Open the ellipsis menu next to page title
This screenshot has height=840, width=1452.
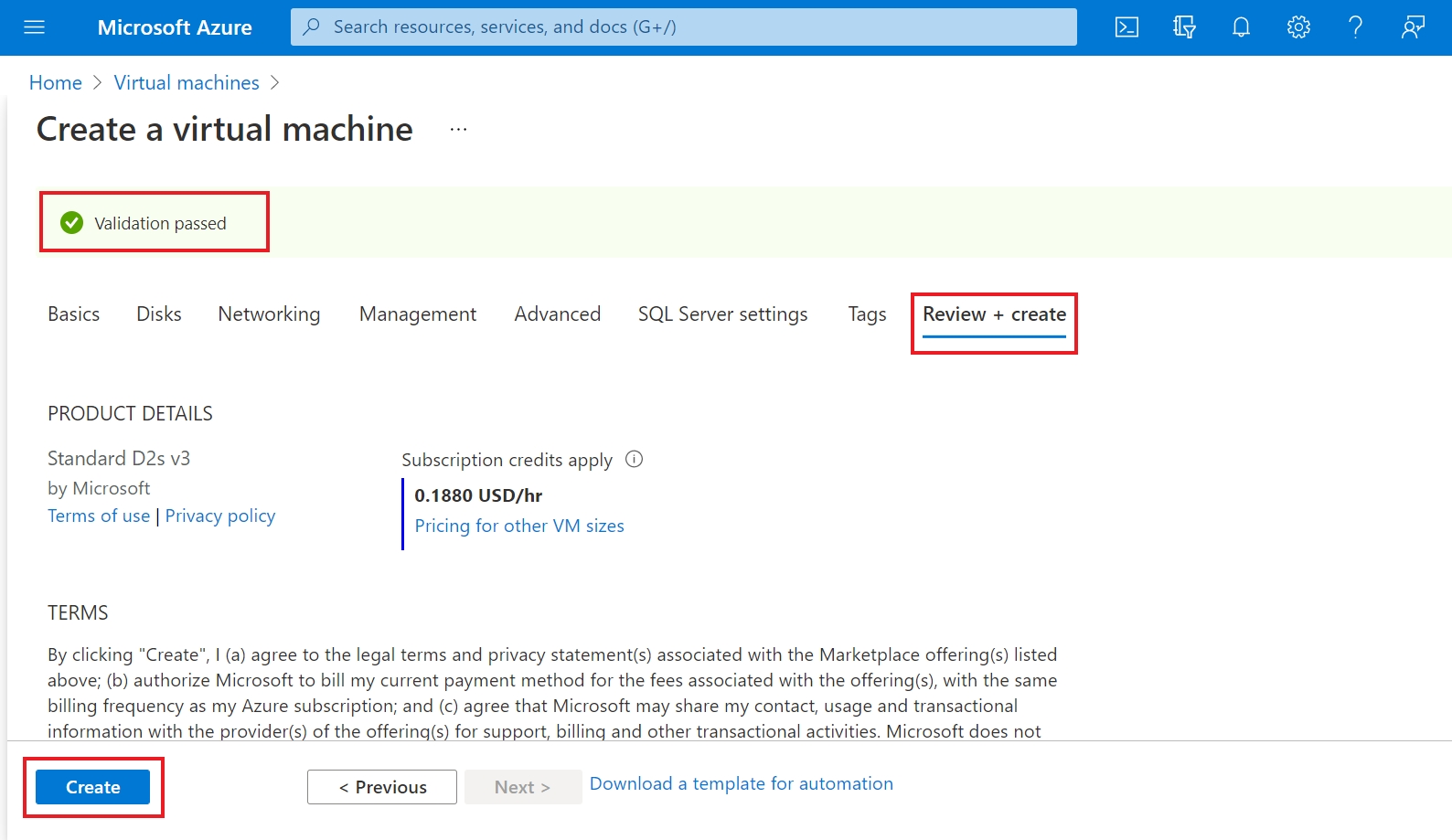tap(458, 130)
